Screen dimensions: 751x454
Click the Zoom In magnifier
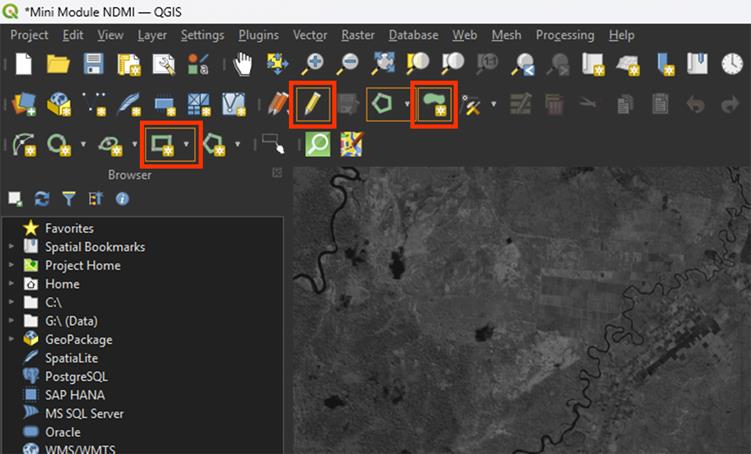(x=313, y=64)
